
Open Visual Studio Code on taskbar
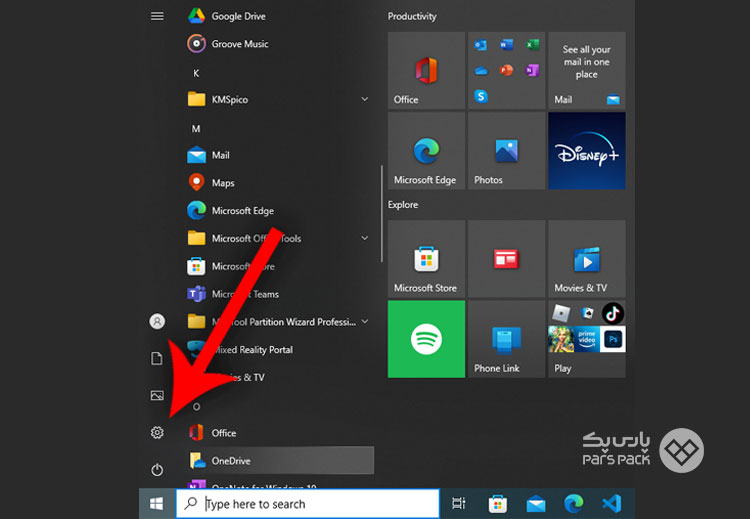click(x=612, y=503)
